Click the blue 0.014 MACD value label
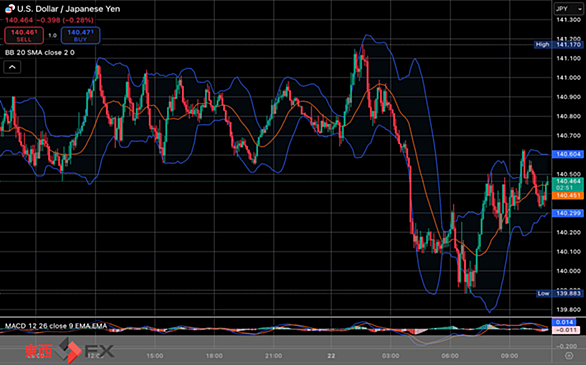 [564, 322]
